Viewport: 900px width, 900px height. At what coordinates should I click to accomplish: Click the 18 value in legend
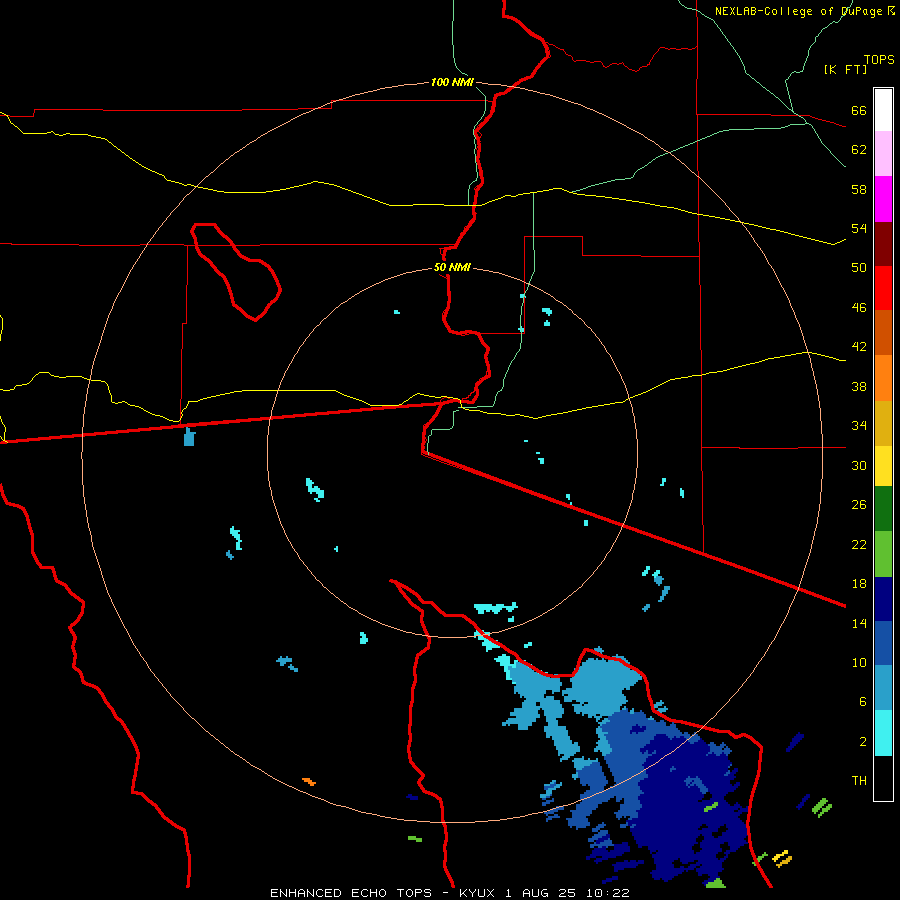click(859, 584)
